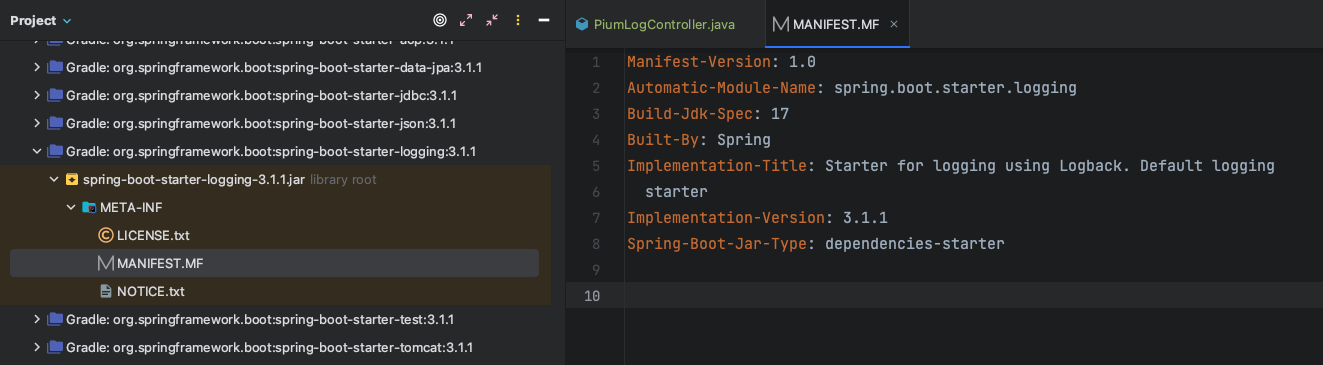
Task: Click jar archive icon of spring-boot-starter-logging-3.1.1.jar
Action: coord(72,180)
